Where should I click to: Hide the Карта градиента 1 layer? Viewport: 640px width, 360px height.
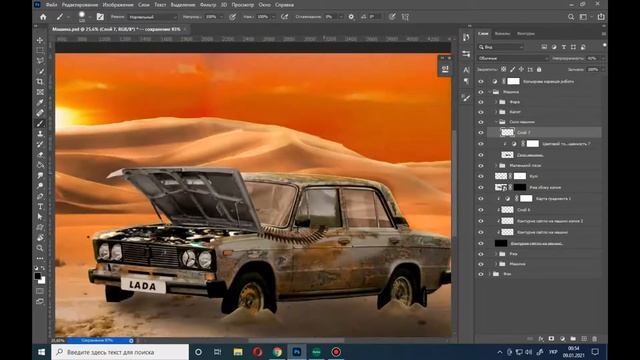pos(481,198)
